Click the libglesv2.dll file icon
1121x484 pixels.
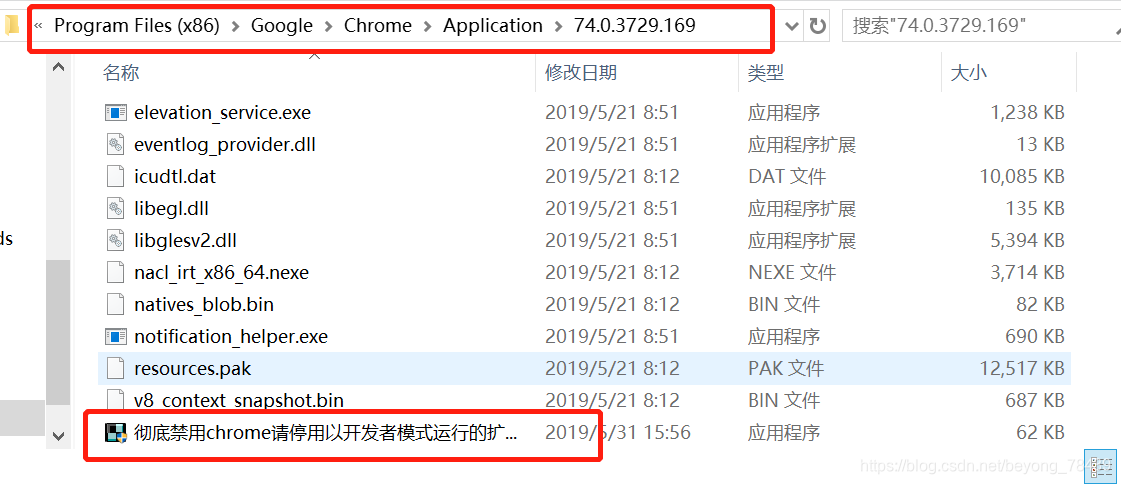(115, 240)
